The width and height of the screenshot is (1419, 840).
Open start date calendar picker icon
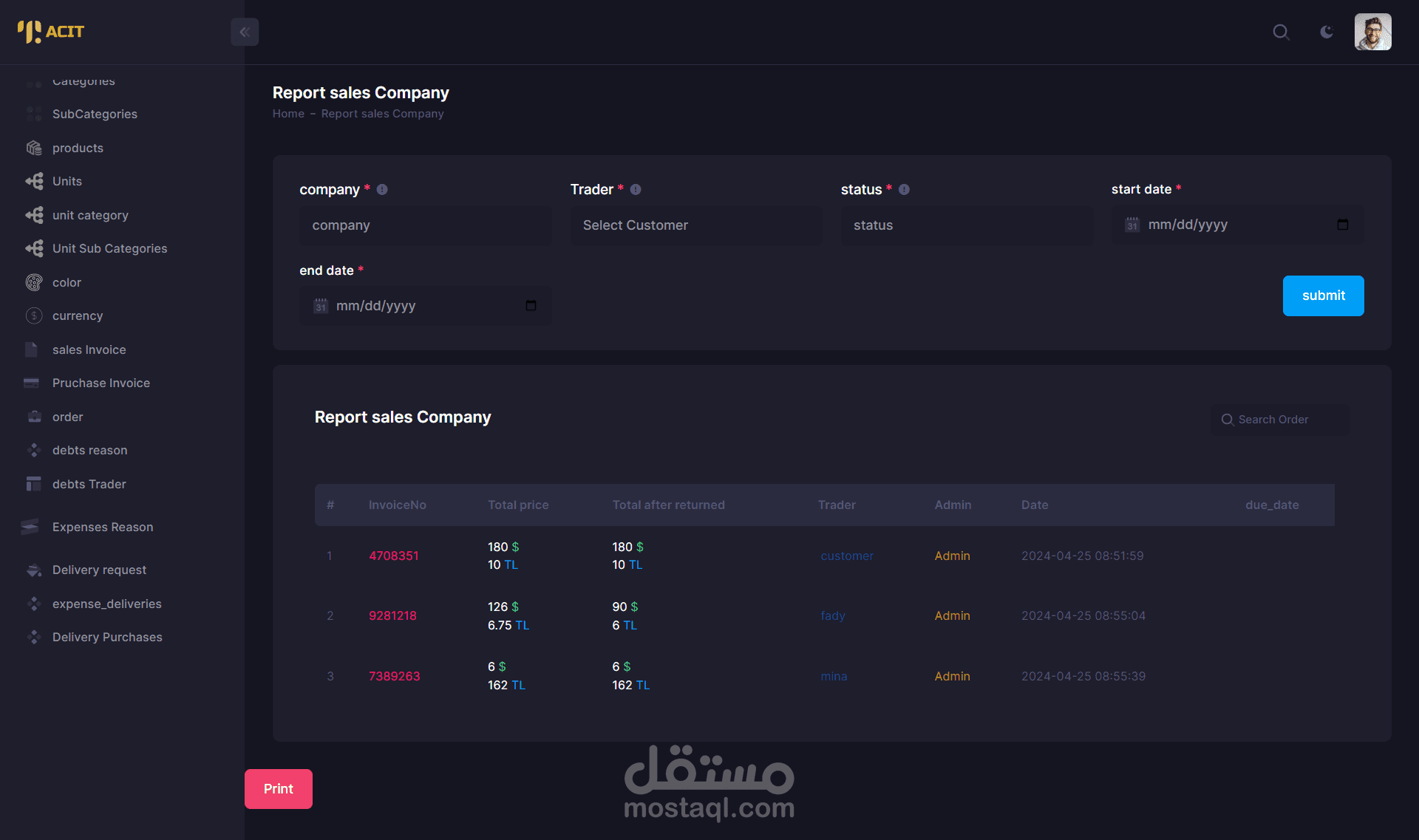click(1343, 225)
